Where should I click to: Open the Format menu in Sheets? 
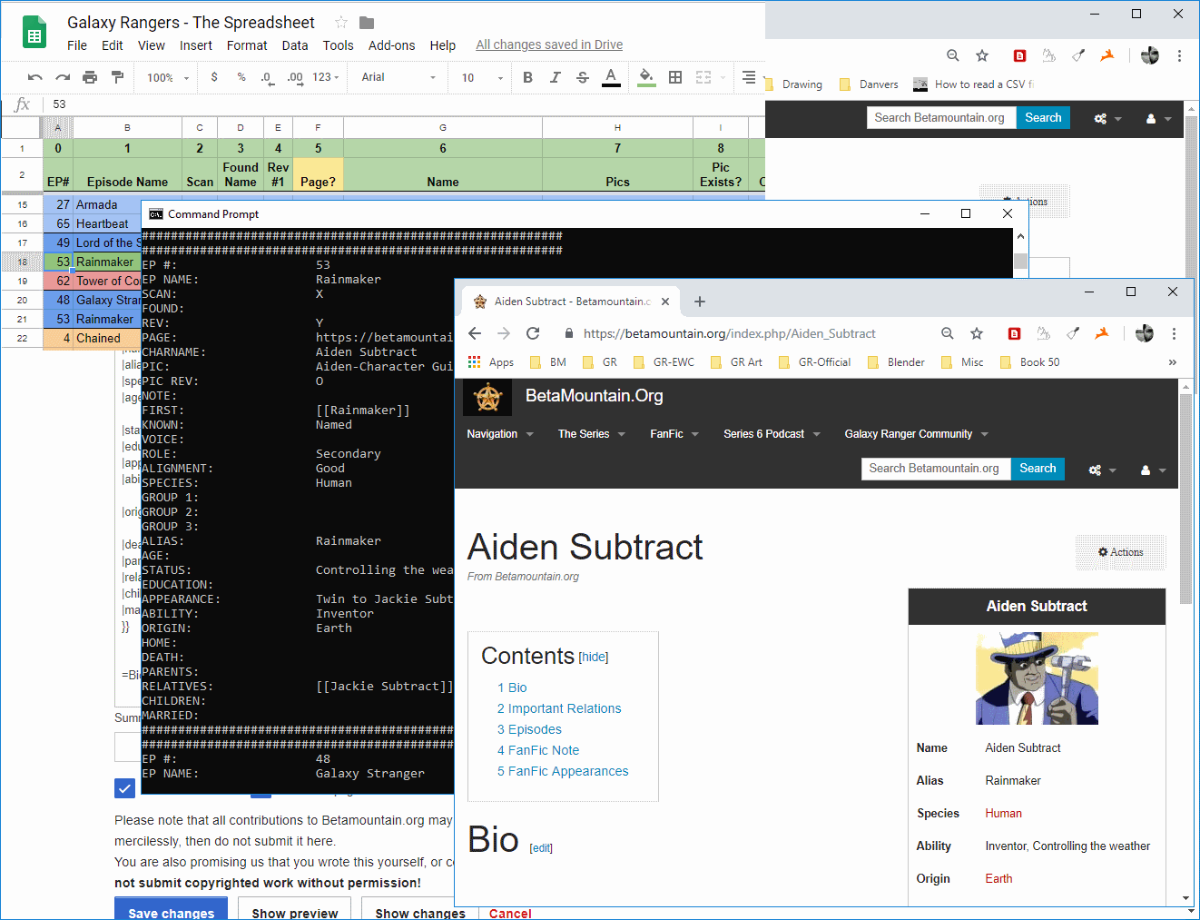click(247, 45)
